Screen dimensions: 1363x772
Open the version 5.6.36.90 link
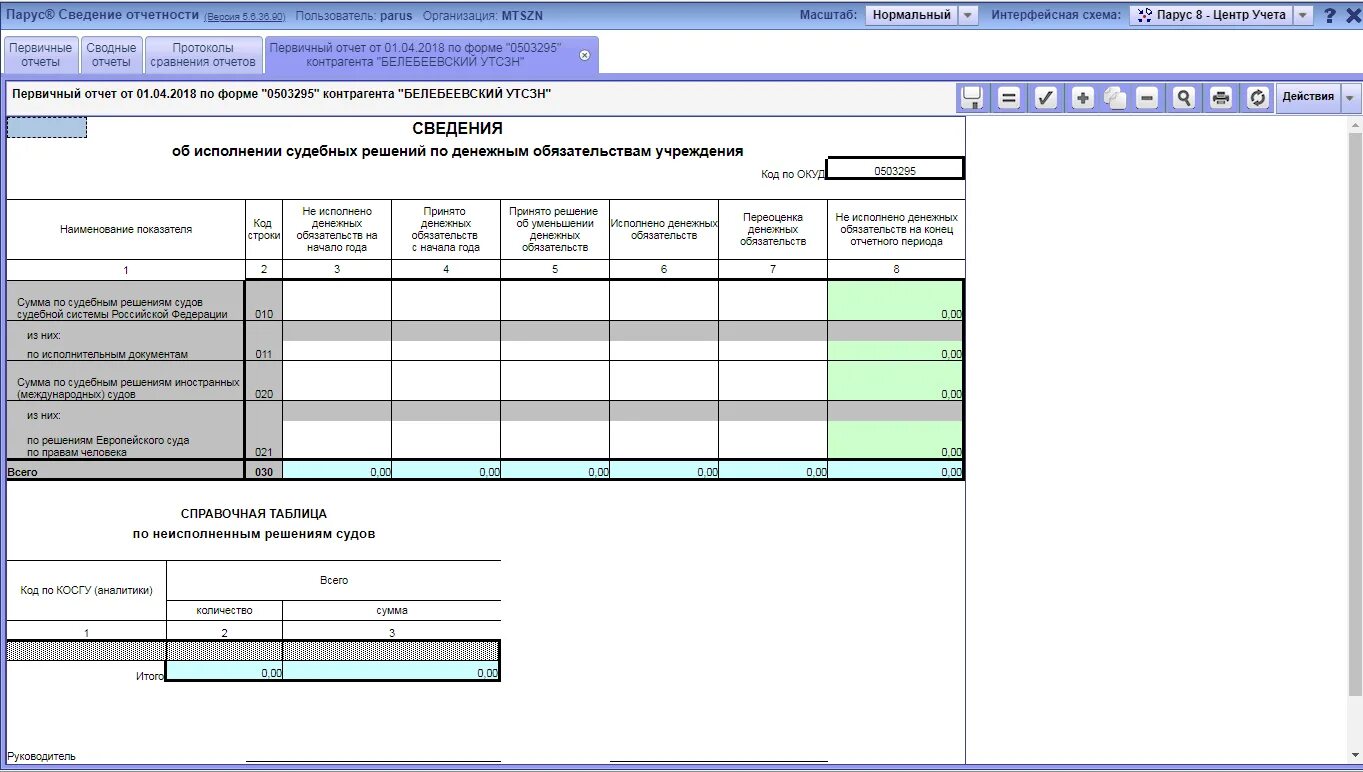tap(245, 17)
